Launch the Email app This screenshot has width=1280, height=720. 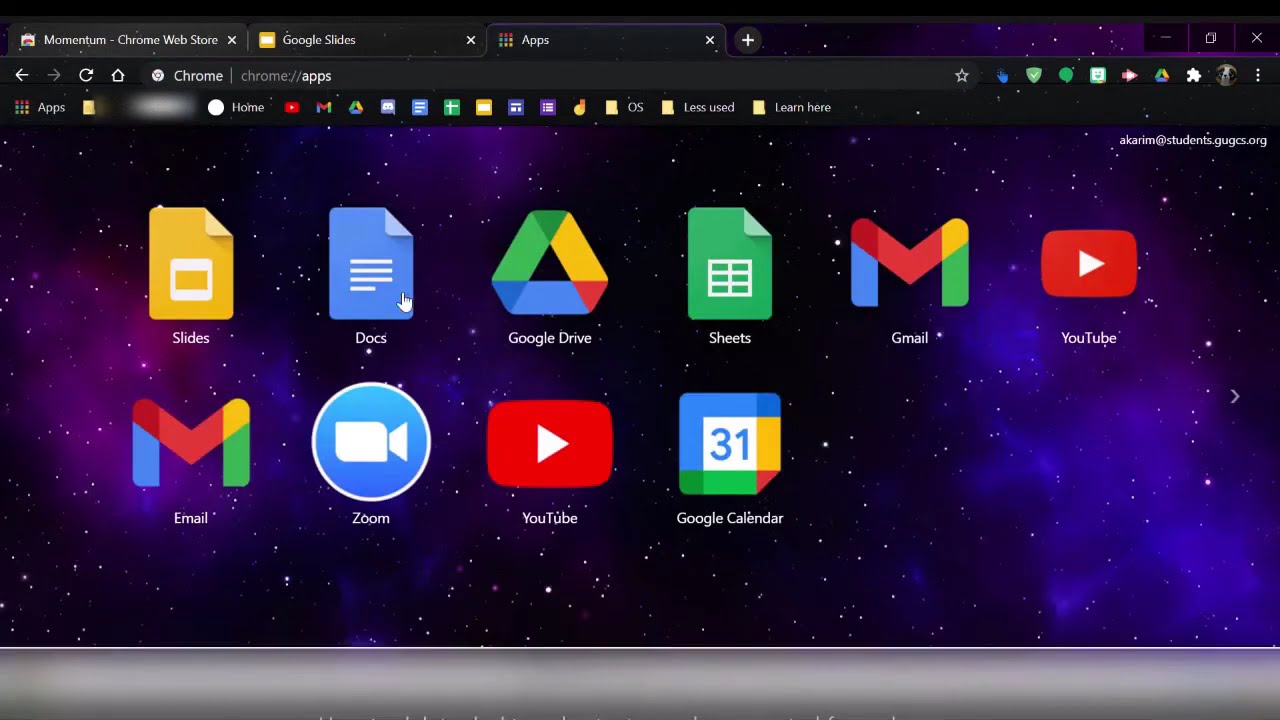click(x=191, y=443)
